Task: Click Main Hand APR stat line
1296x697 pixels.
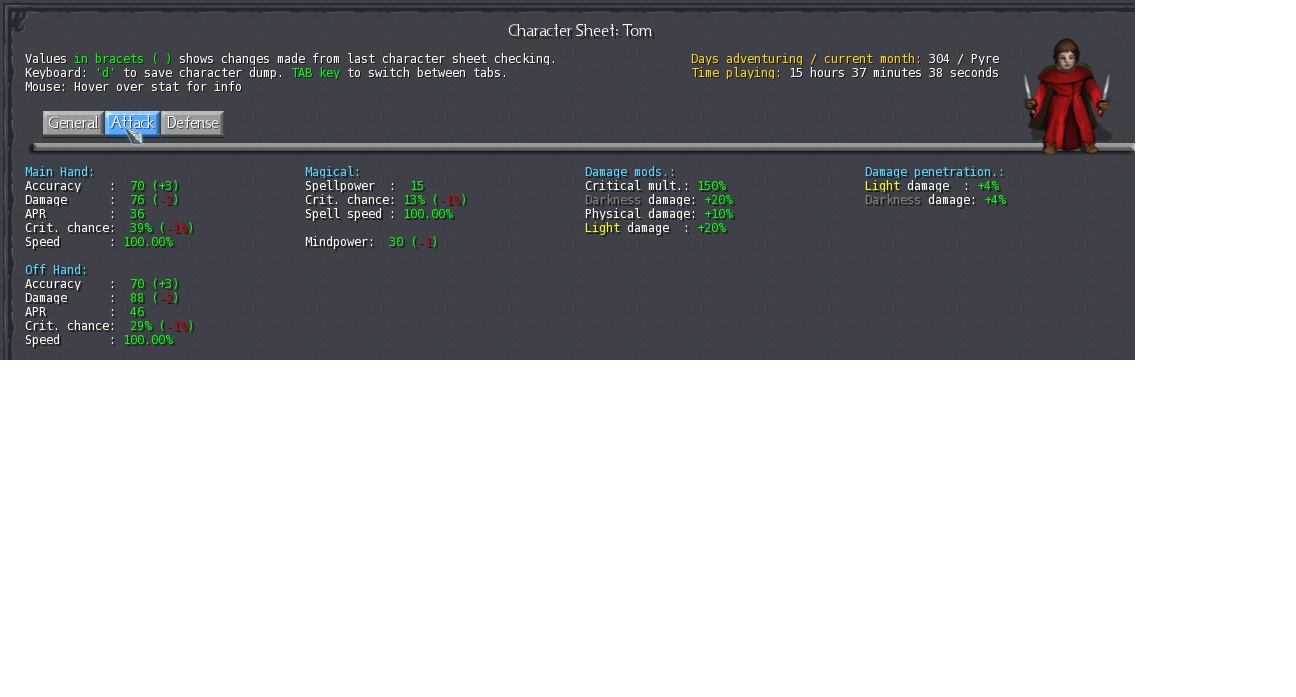Action: tap(84, 214)
